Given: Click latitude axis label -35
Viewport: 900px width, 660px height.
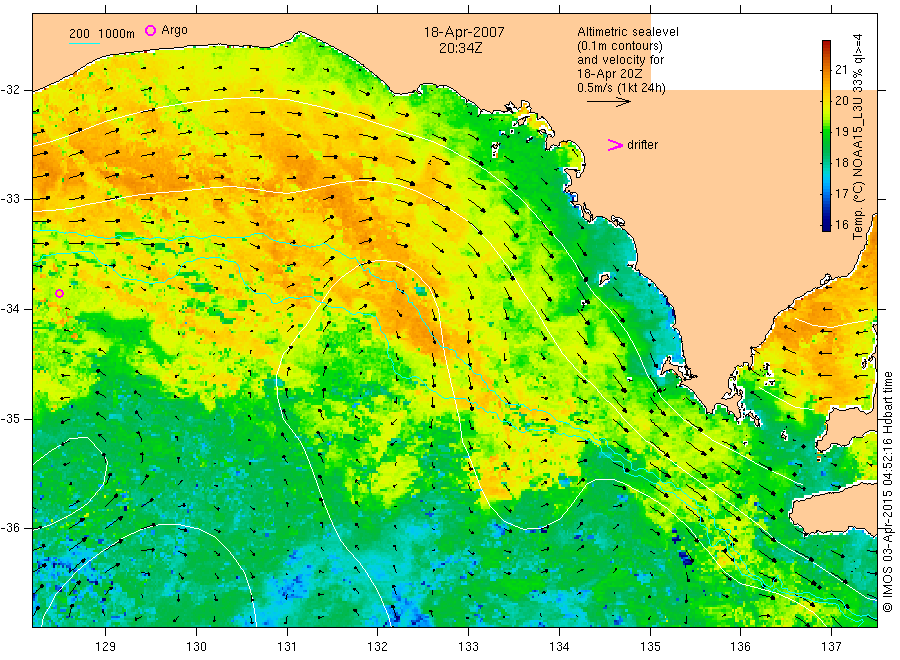Looking at the screenshot, I should point(10,418).
